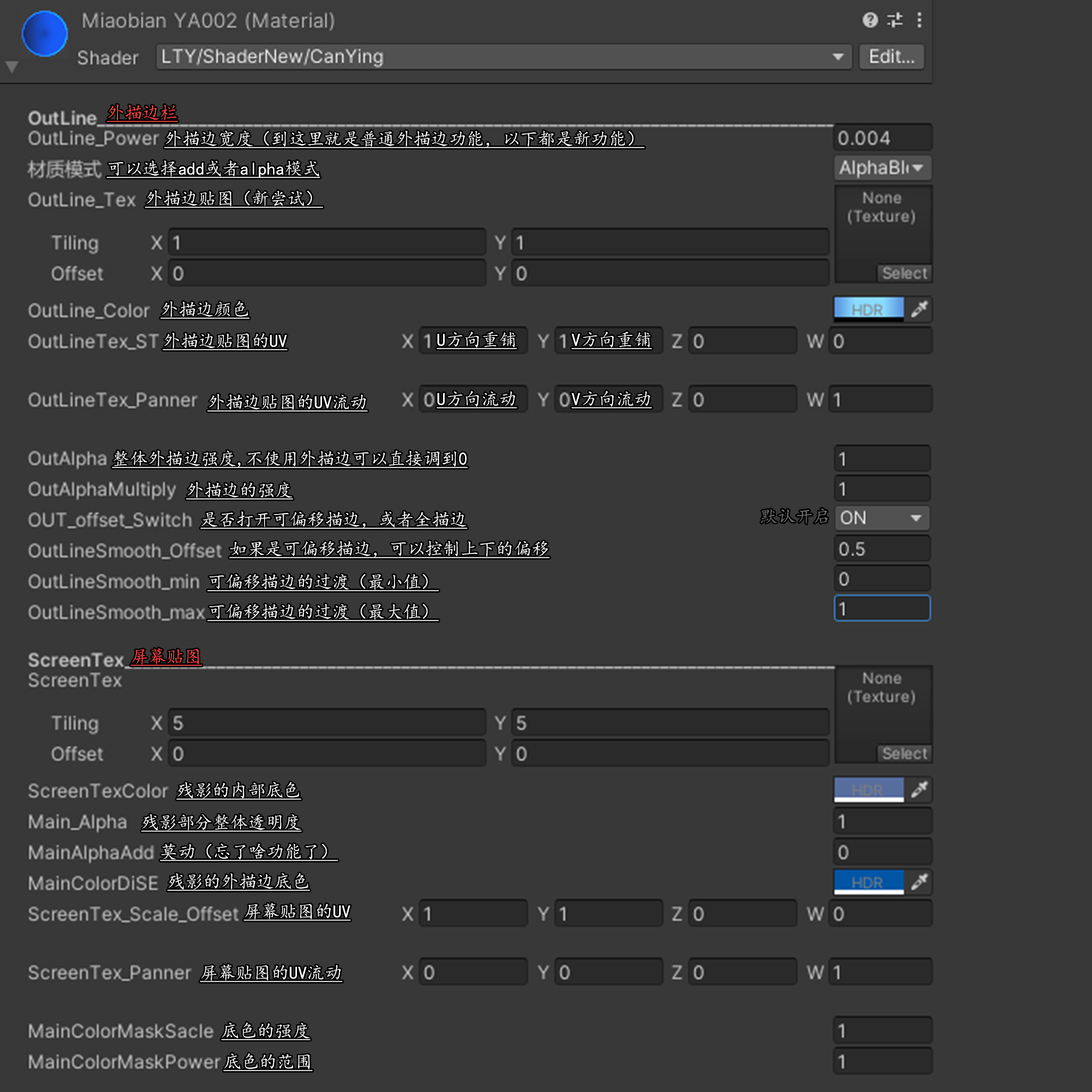Toggle the OUT_offset_Switch ON dropdown
This screenshot has width=1092, height=1092.
point(882,518)
